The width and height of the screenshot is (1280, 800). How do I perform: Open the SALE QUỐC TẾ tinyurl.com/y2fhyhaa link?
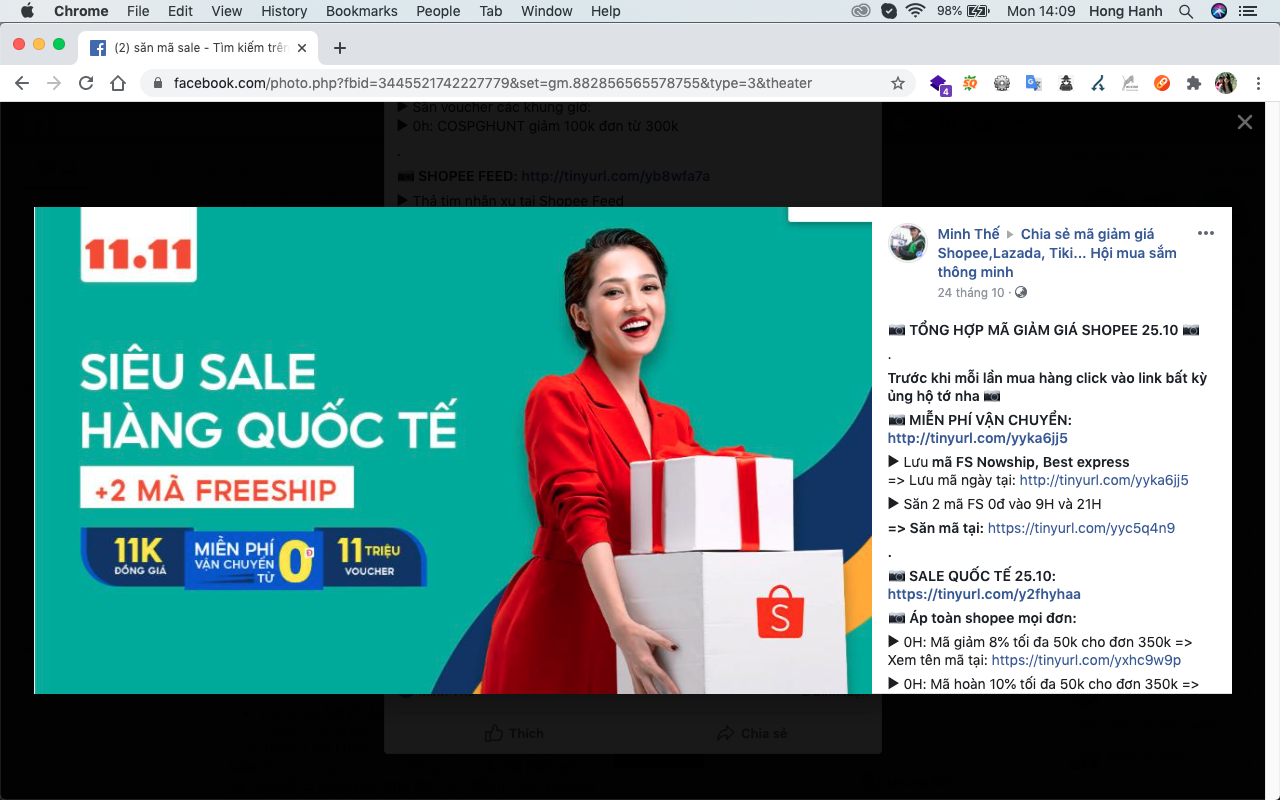click(x=984, y=594)
